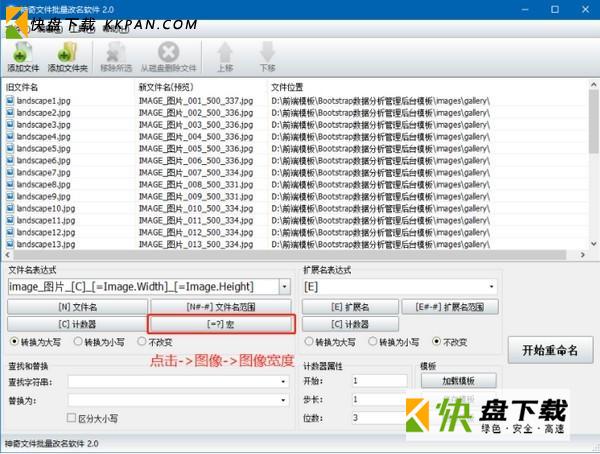Click the 文件位置 column header
600x454 pixels.
click(287, 87)
